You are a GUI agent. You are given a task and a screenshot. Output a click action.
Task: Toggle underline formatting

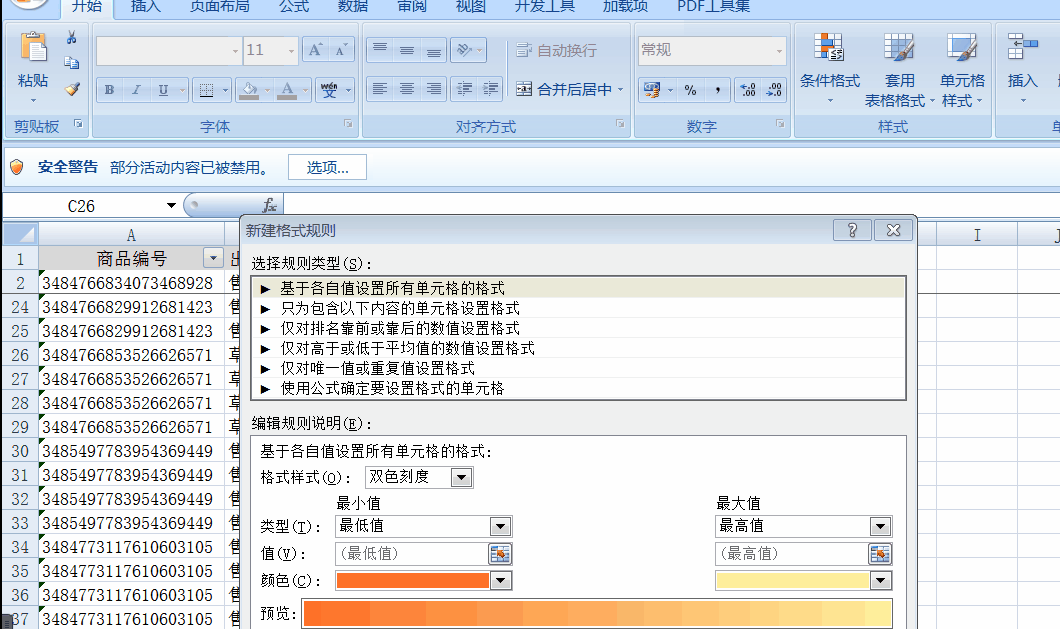(x=159, y=89)
